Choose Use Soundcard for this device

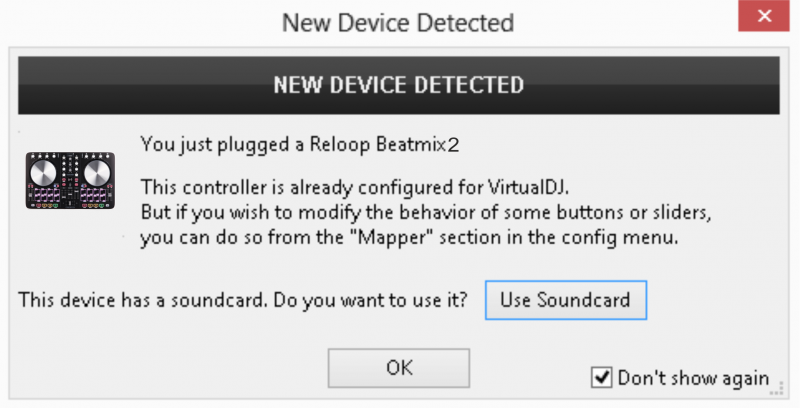(566, 300)
